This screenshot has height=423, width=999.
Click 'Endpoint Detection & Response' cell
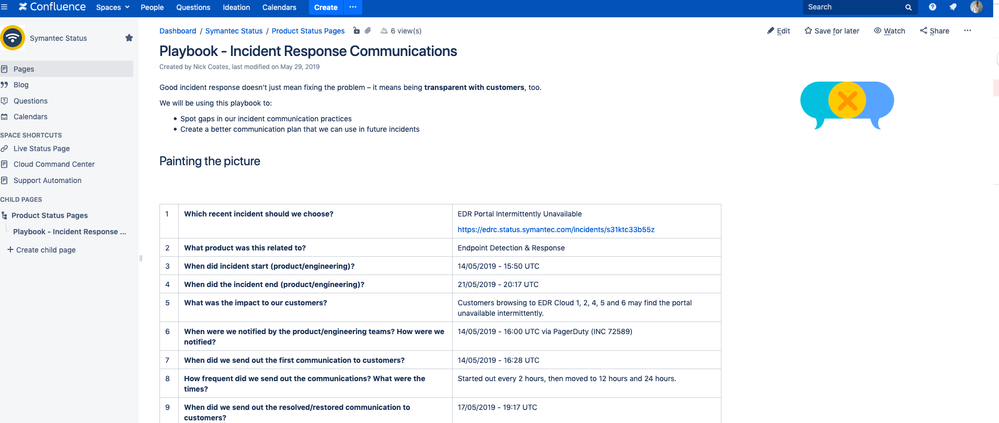coord(587,248)
